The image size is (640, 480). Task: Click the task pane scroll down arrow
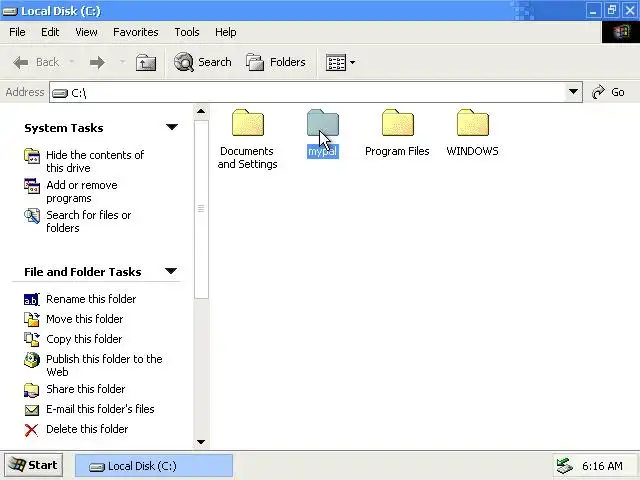click(x=200, y=442)
